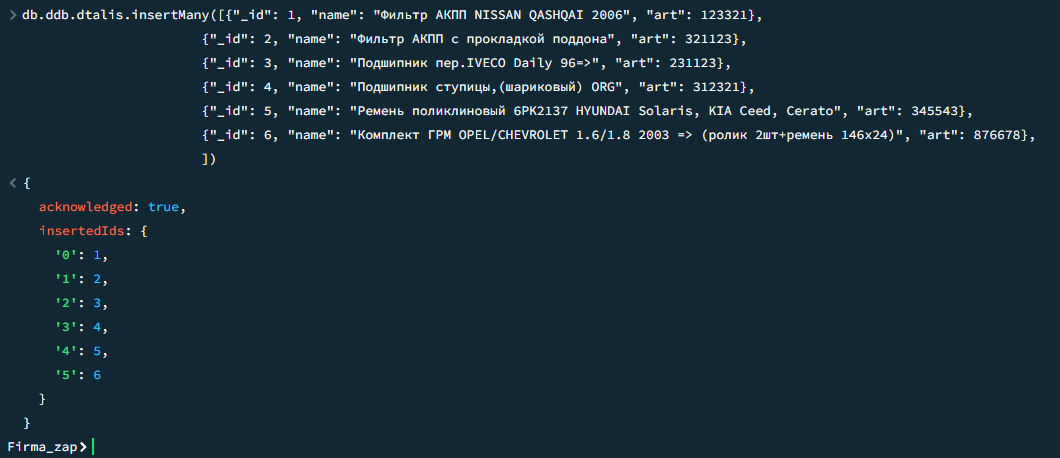Click the 'true' value after acknowledged
Viewport: 1060px width, 458px height.
[164, 207]
